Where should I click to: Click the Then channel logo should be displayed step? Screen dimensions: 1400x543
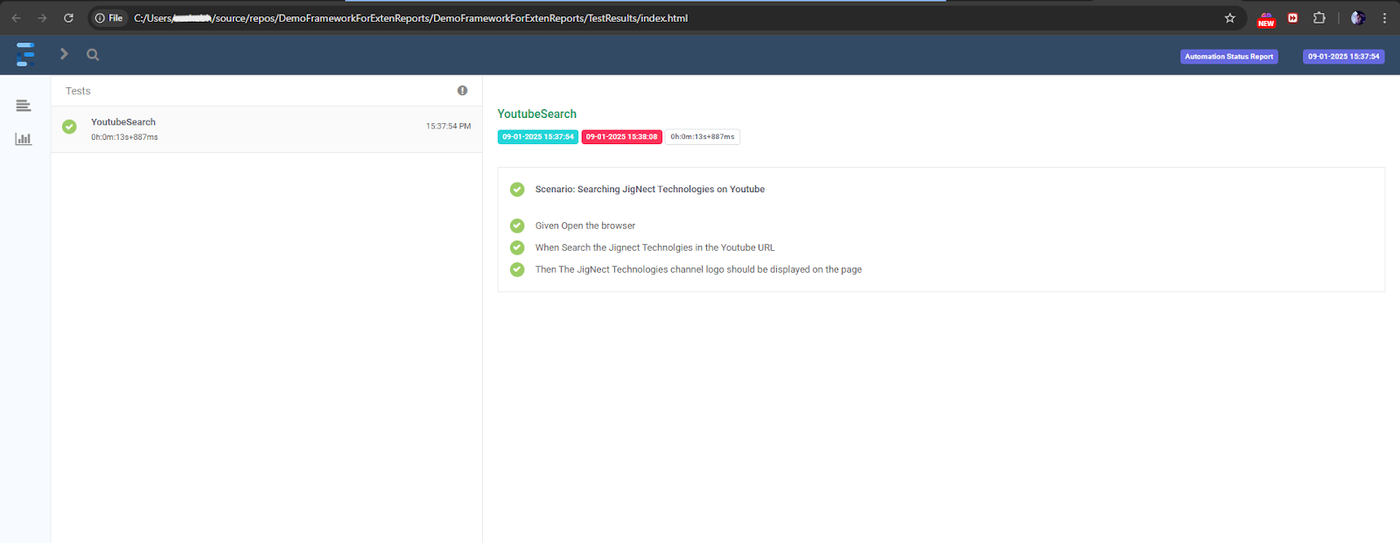pos(698,270)
